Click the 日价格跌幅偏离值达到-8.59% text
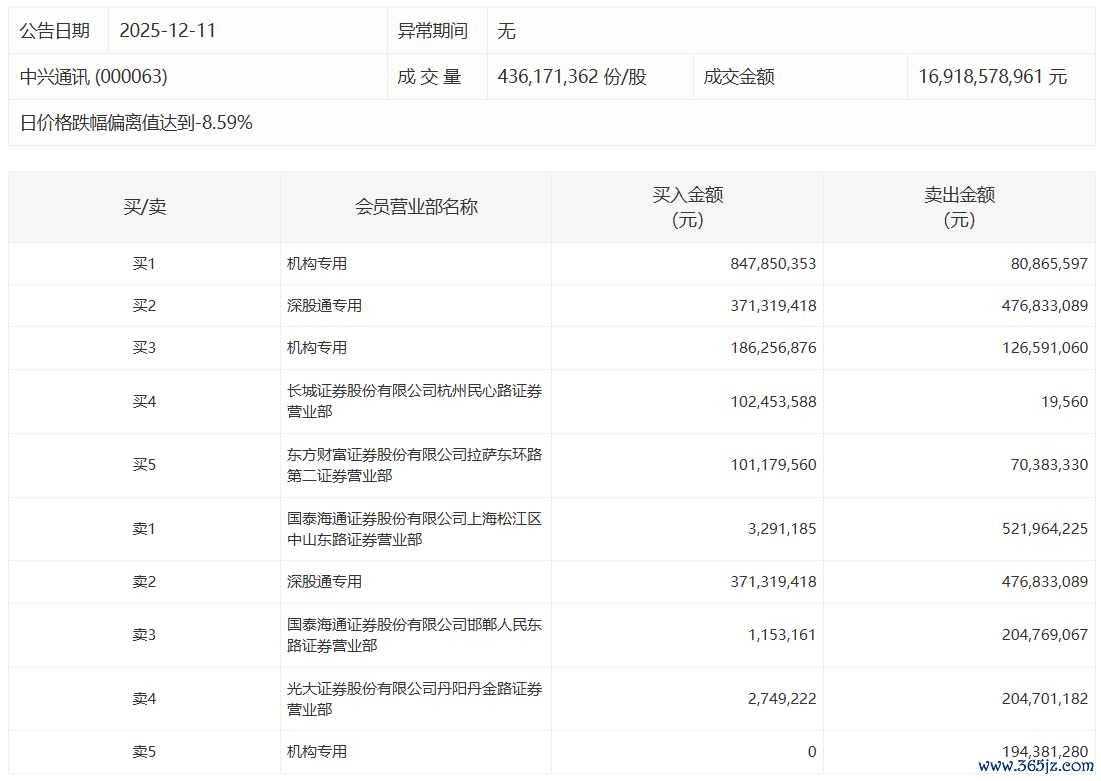1101x781 pixels. click(136, 123)
